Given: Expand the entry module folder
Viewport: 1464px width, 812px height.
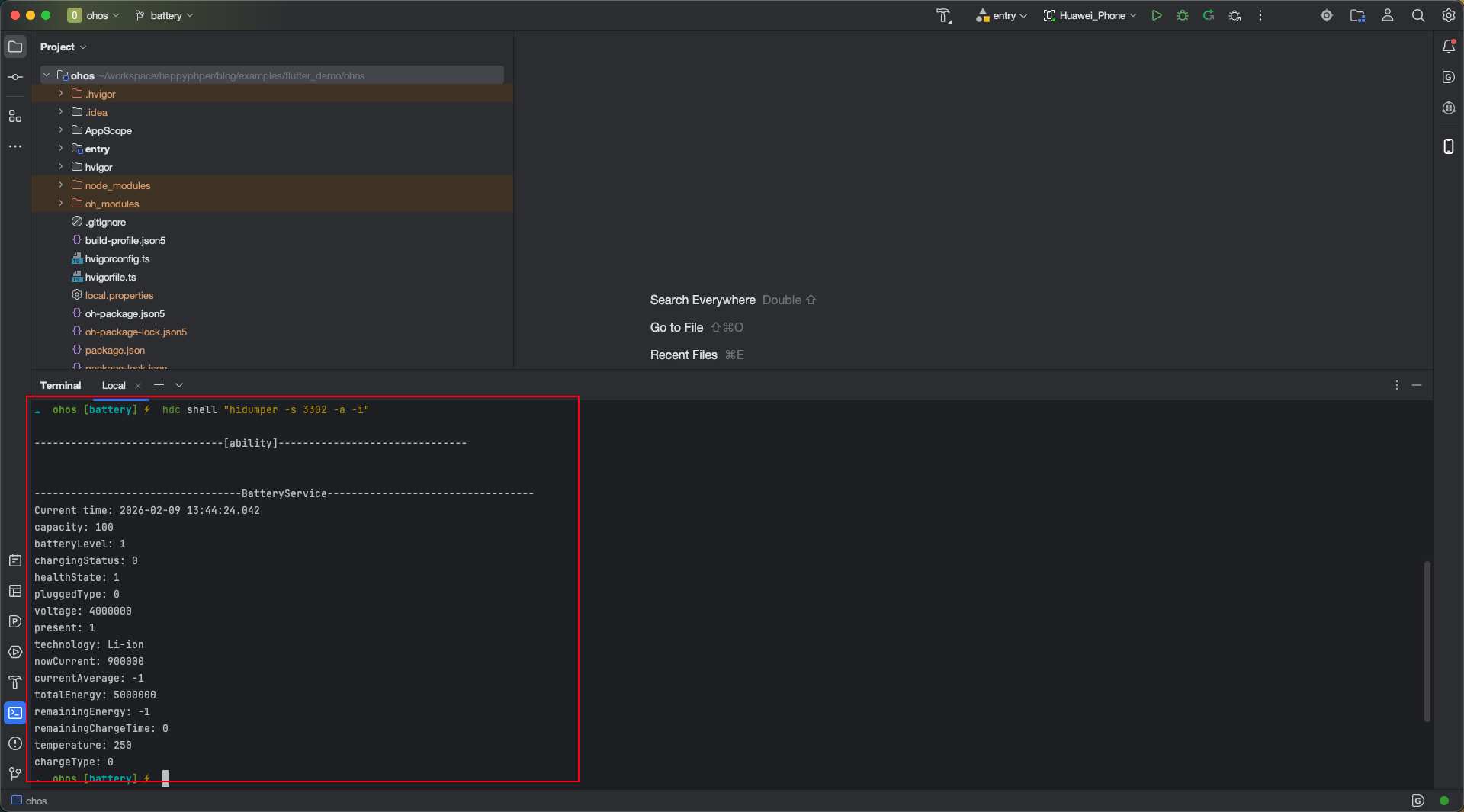Looking at the screenshot, I should pyautogui.click(x=61, y=148).
